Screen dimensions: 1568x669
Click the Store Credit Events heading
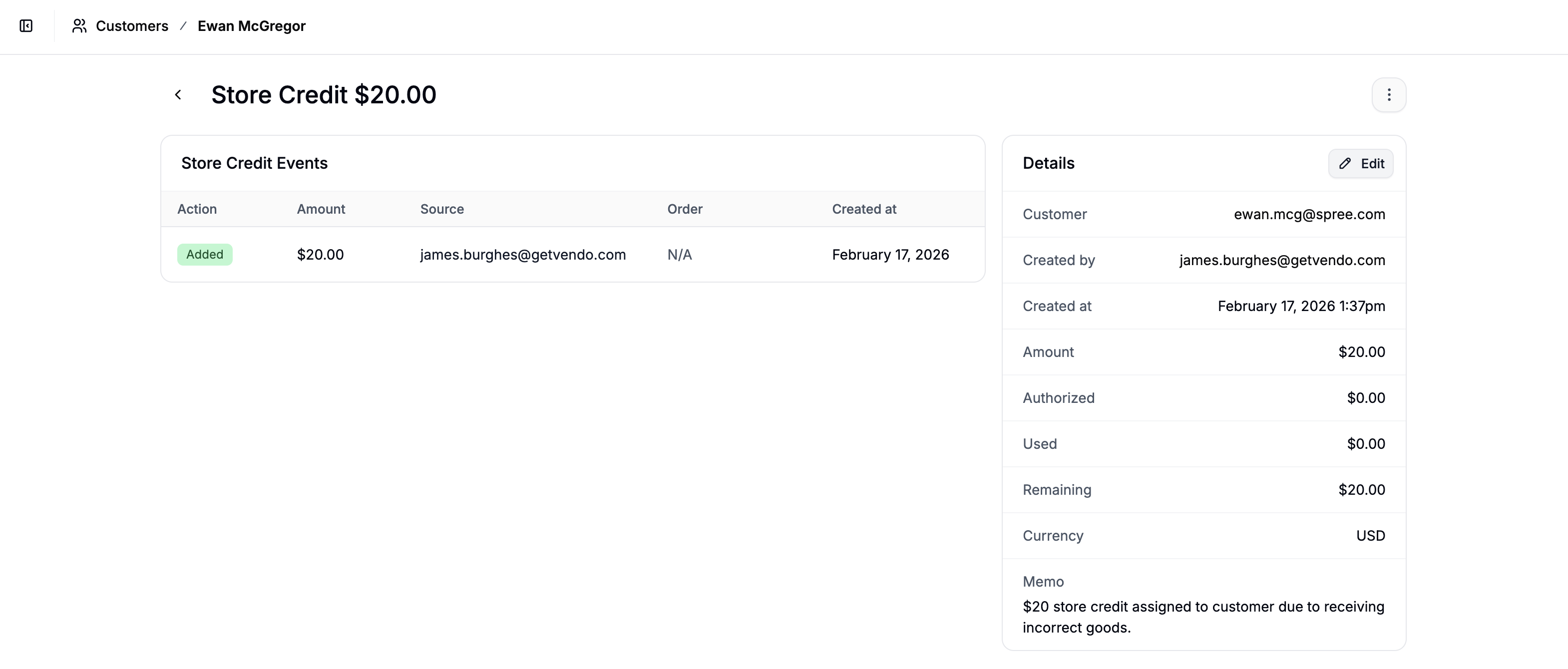[255, 163]
